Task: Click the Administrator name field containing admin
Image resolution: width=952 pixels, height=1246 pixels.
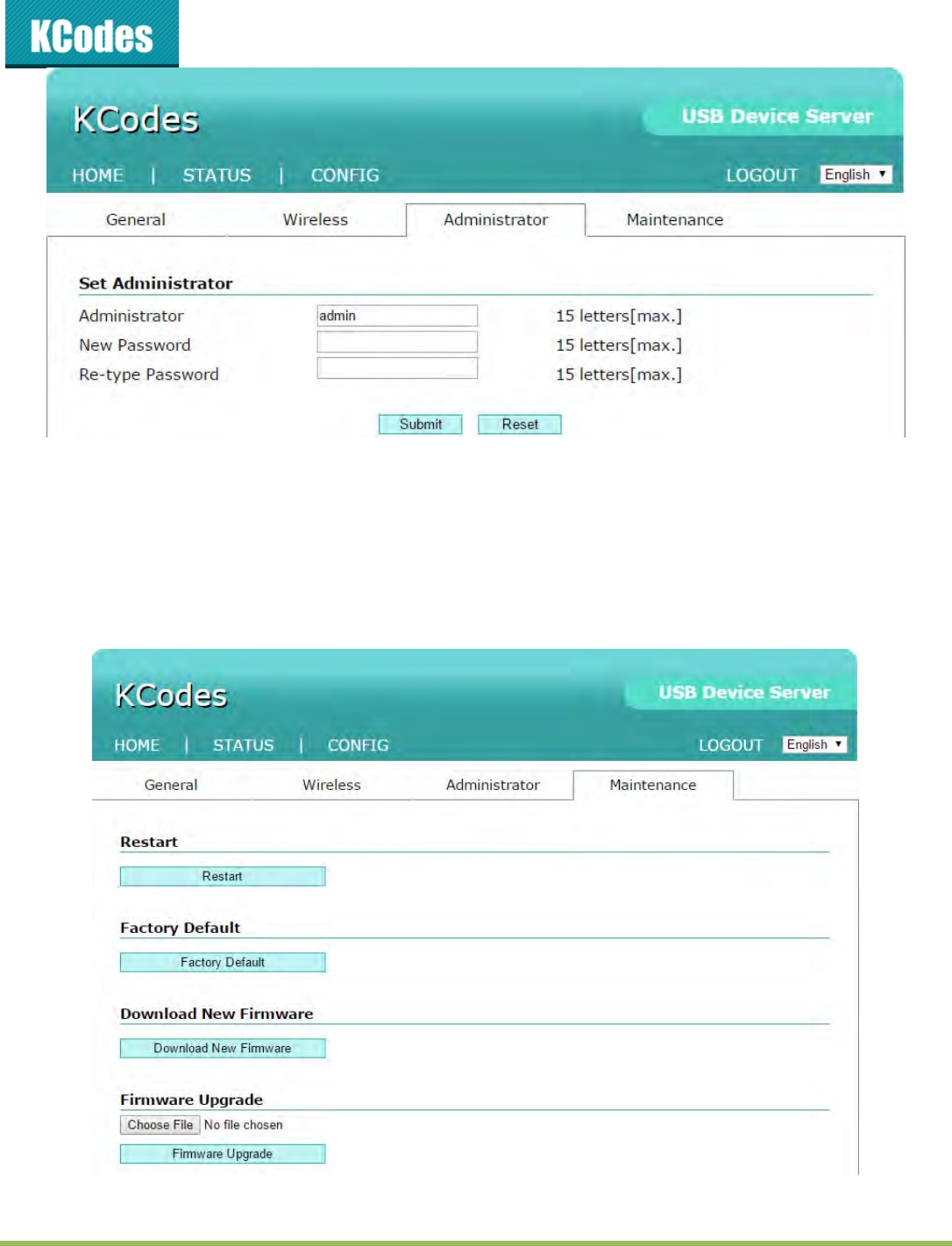Action: (x=397, y=316)
